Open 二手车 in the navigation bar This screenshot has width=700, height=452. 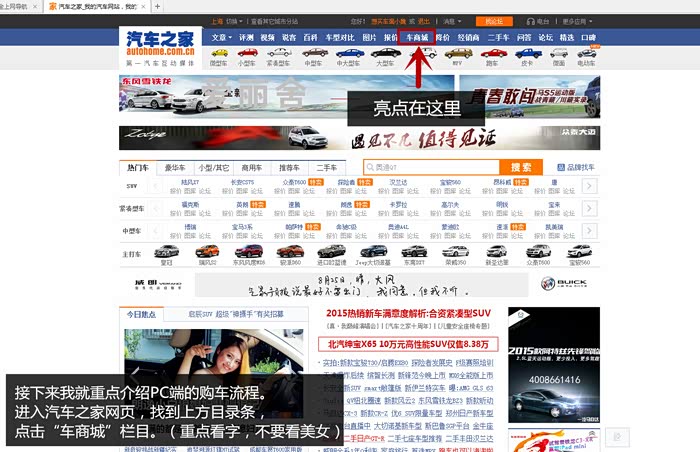tap(498, 38)
